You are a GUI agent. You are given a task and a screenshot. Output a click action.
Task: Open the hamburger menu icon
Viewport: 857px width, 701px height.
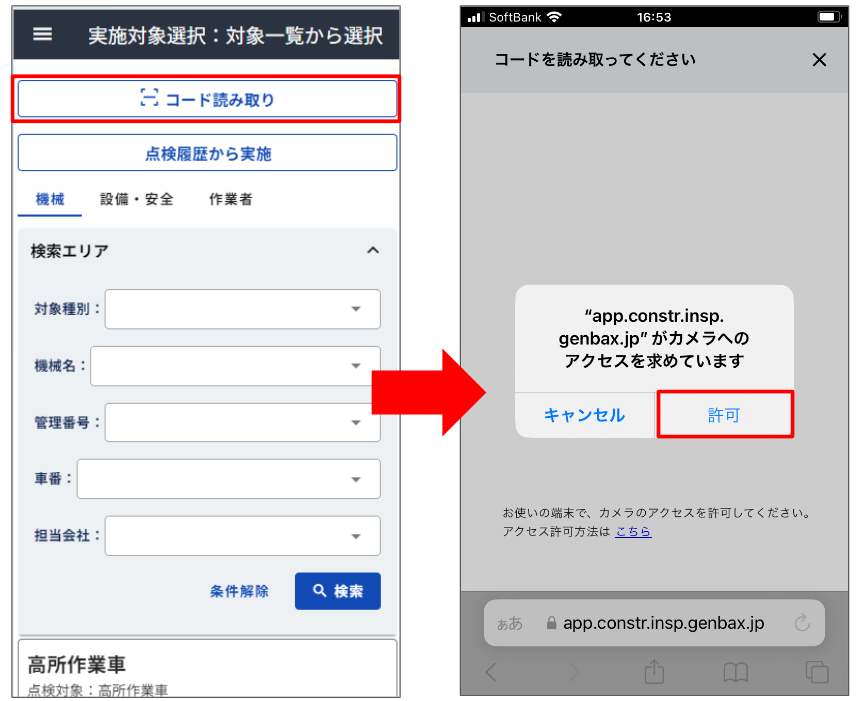[x=43, y=34]
